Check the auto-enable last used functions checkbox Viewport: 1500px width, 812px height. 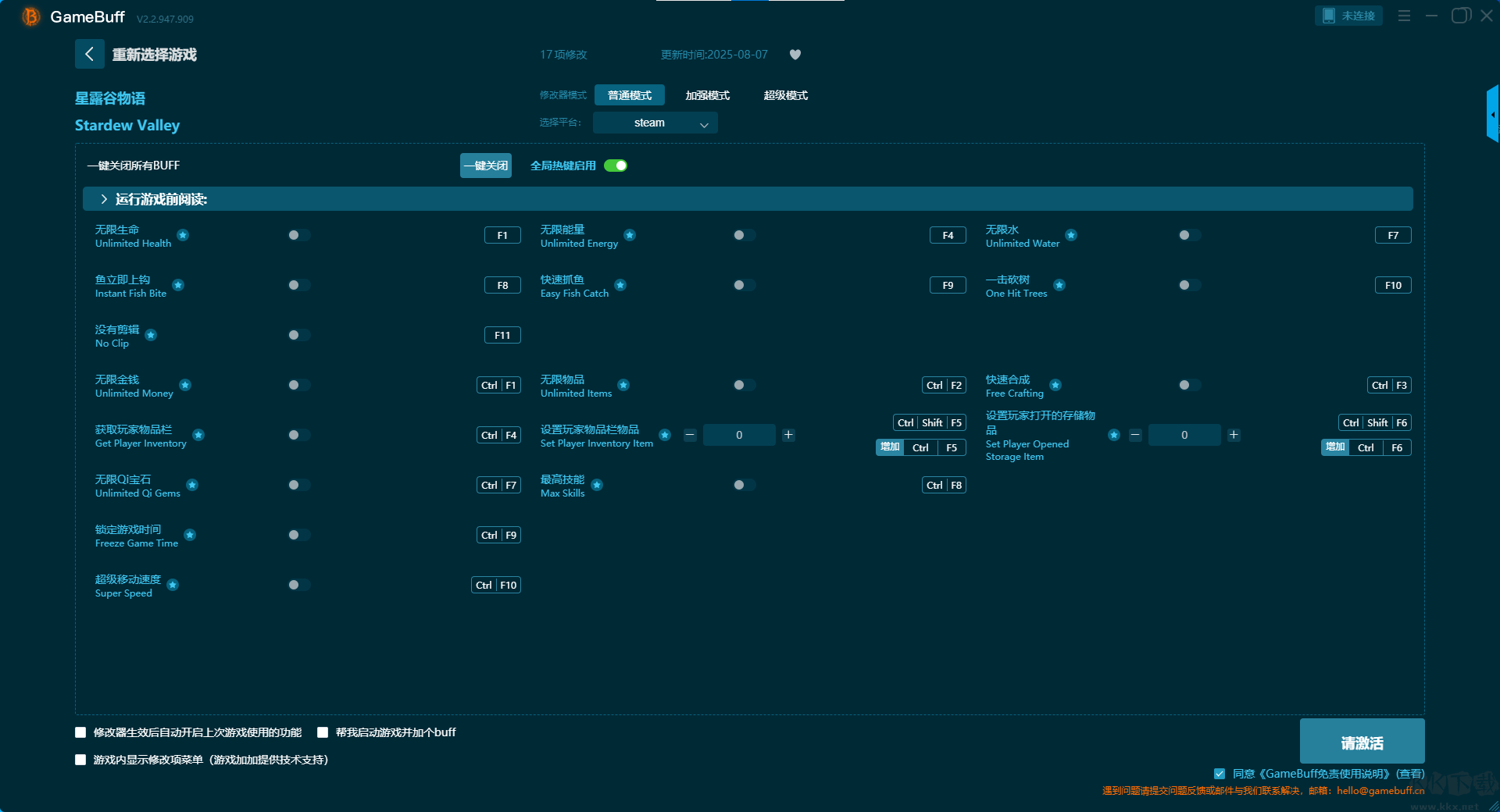point(80,732)
